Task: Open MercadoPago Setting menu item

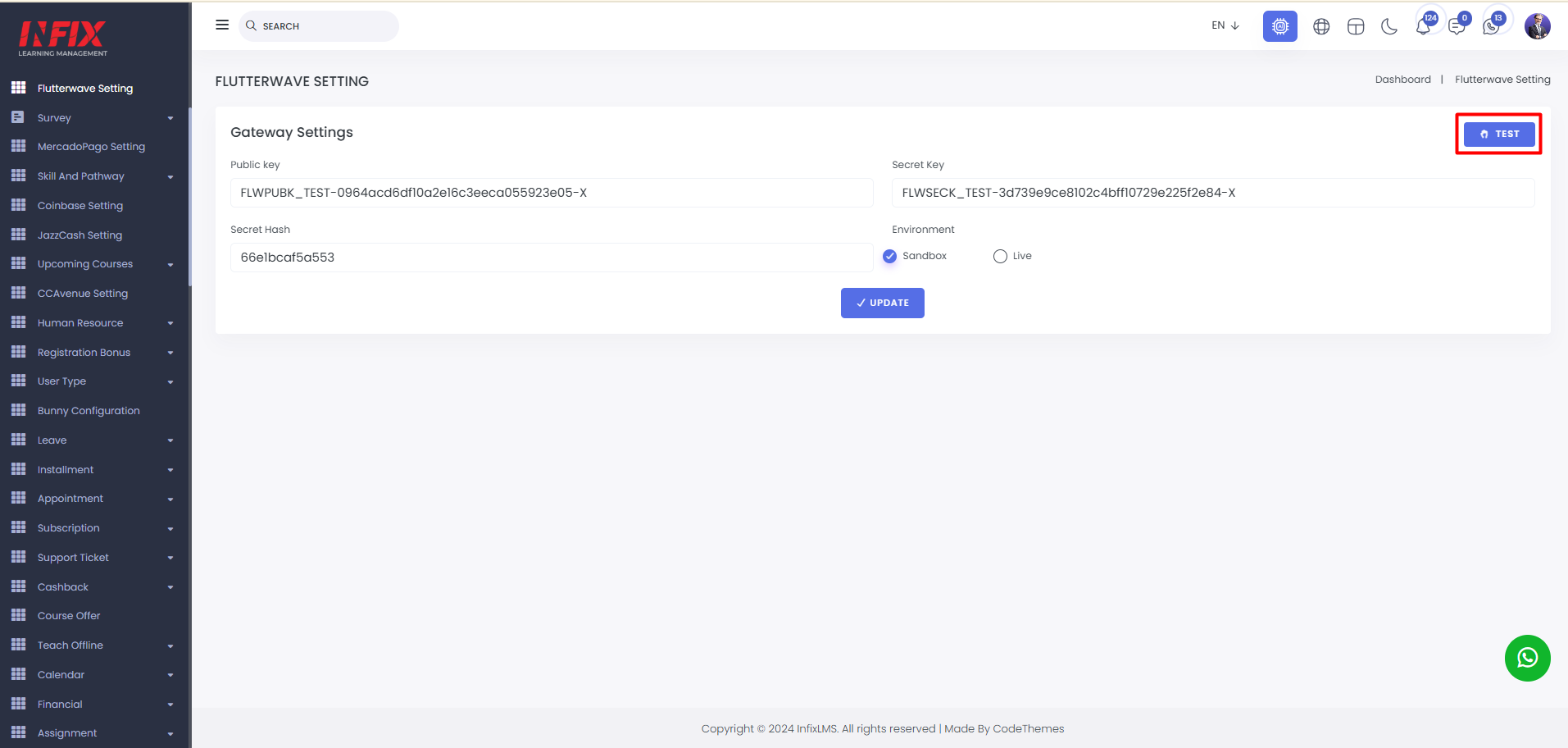Action: [x=91, y=146]
